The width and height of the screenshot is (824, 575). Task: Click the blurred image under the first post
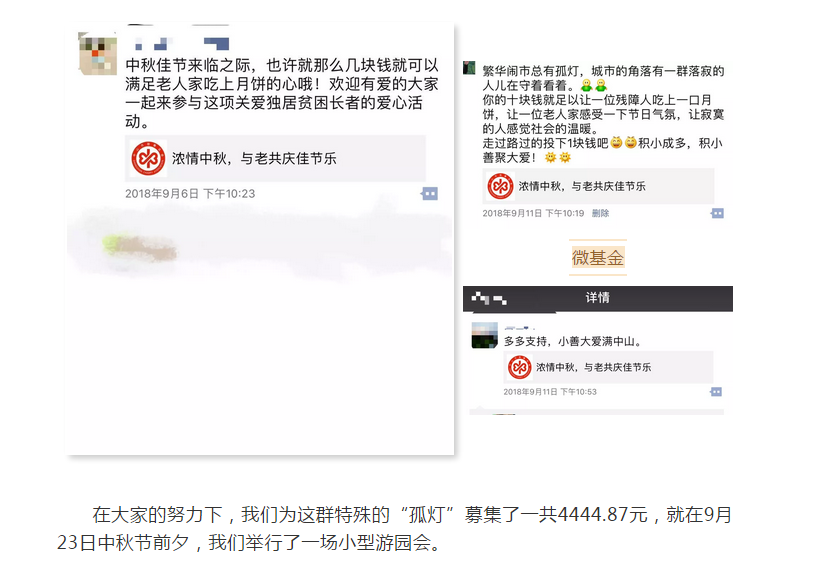(259, 239)
